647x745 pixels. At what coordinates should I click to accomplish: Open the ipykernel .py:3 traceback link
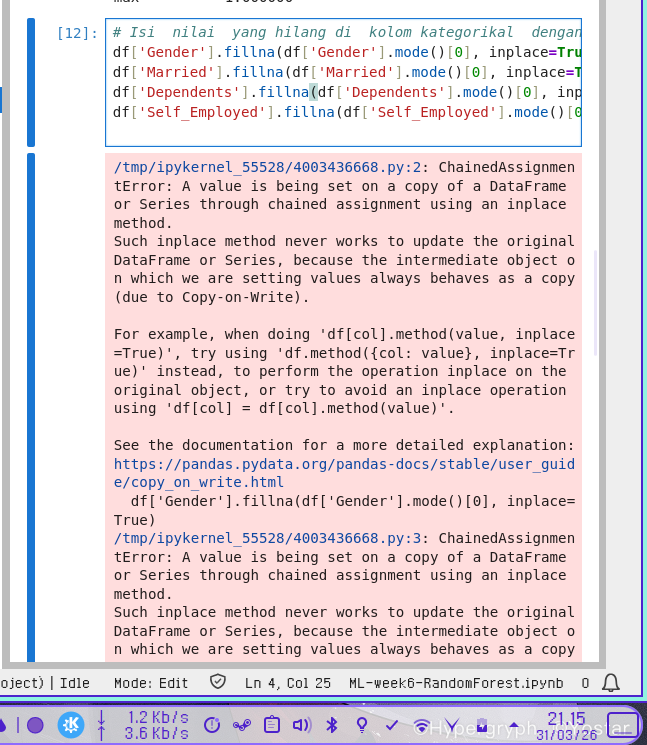click(x=267, y=538)
